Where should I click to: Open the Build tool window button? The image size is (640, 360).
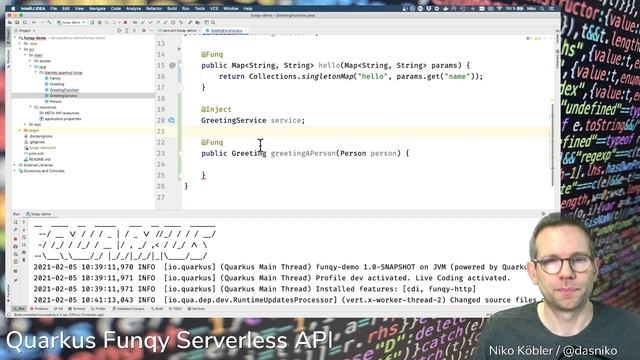[157, 309]
